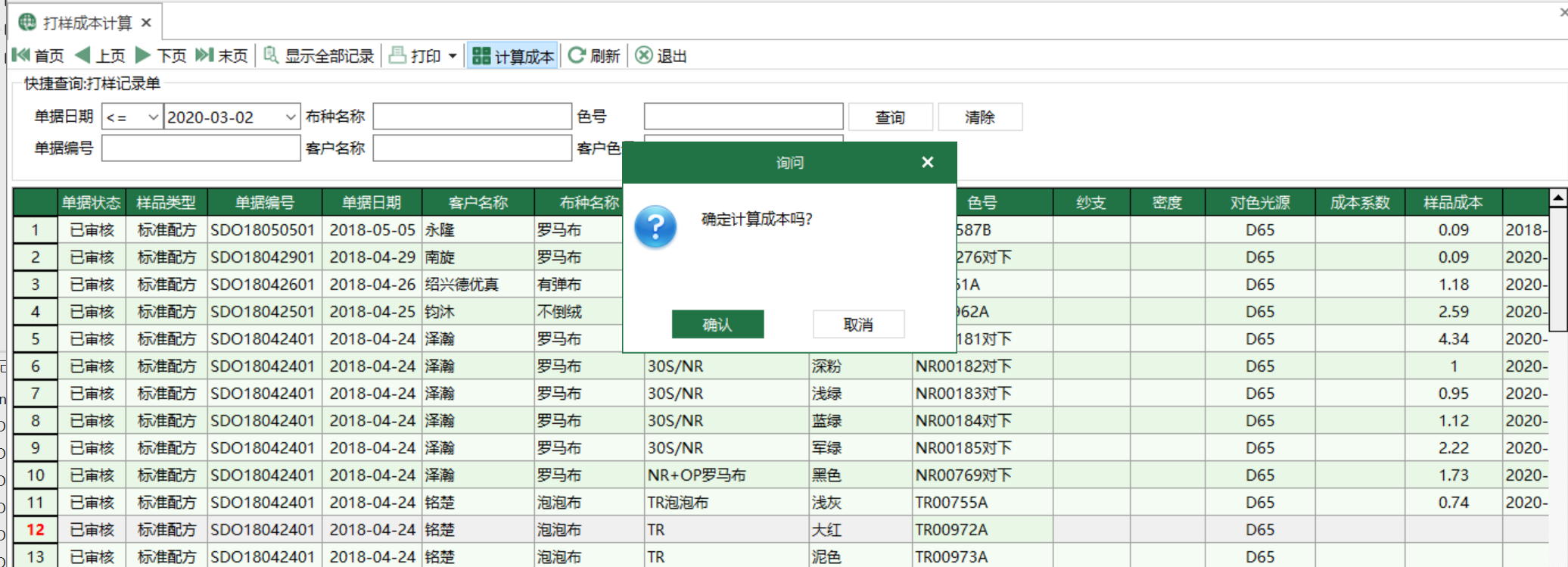Click 密度 column header
This screenshot has width=1568, height=567.
1167,203
